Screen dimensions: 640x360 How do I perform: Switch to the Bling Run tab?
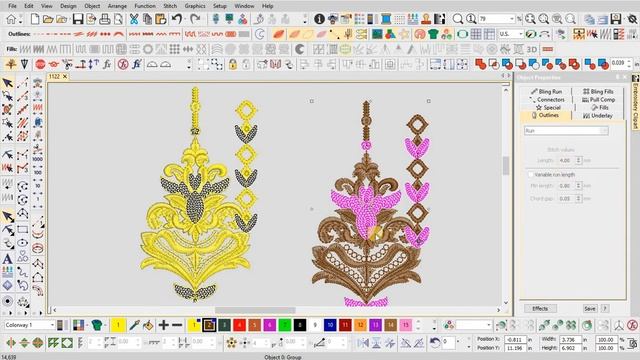click(x=547, y=91)
